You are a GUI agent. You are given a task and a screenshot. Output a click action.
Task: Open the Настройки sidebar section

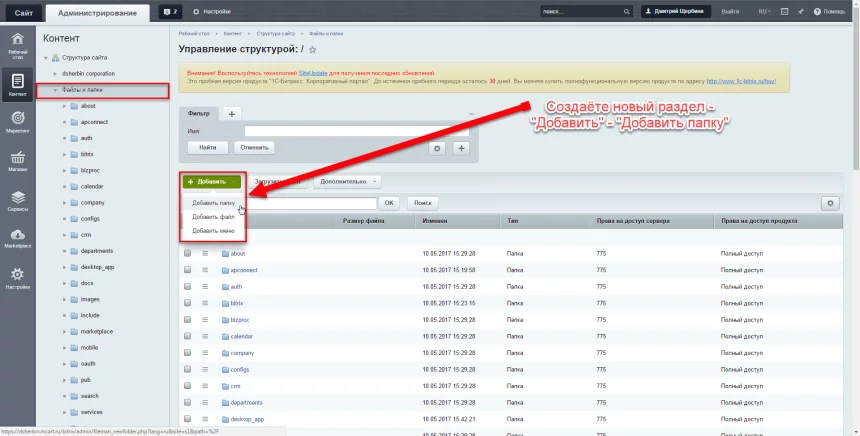(17, 277)
